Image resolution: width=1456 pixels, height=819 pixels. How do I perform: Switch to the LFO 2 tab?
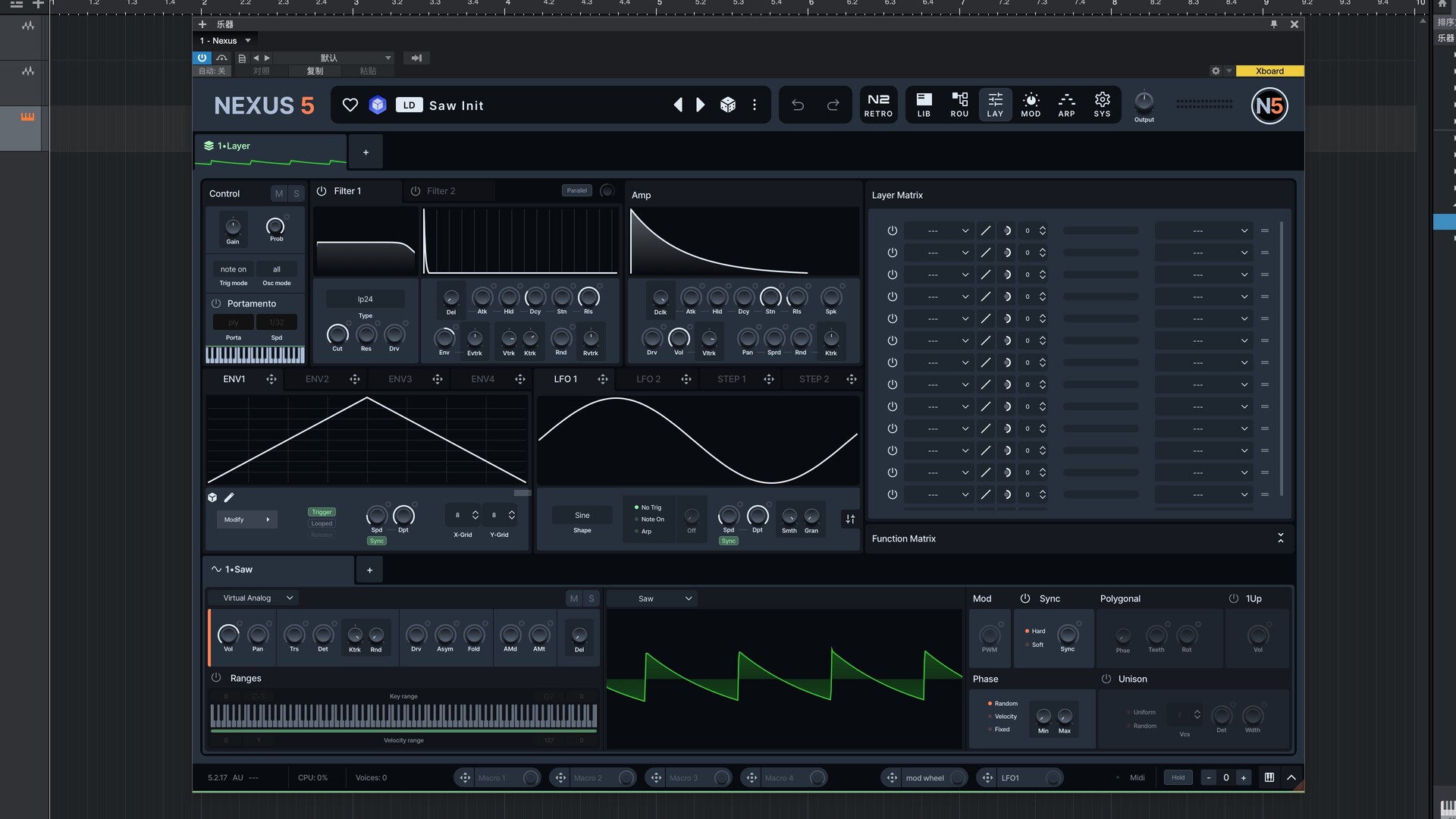pyautogui.click(x=648, y=379)
